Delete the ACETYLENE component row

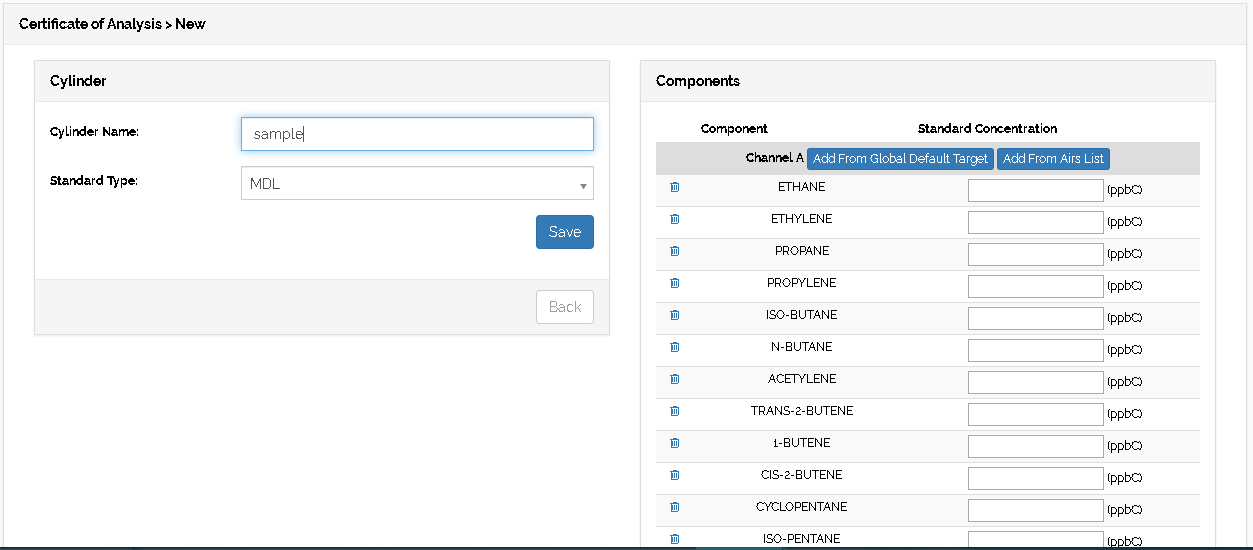tap(675, 379)
